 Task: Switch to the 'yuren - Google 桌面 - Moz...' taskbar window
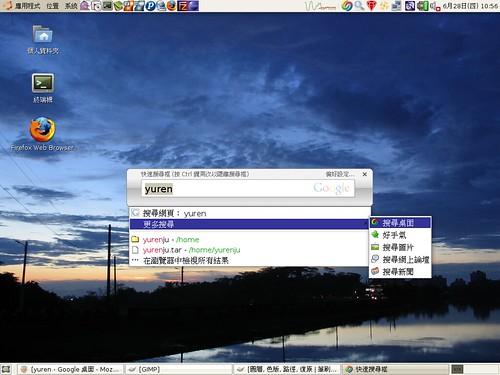point(70,369)
